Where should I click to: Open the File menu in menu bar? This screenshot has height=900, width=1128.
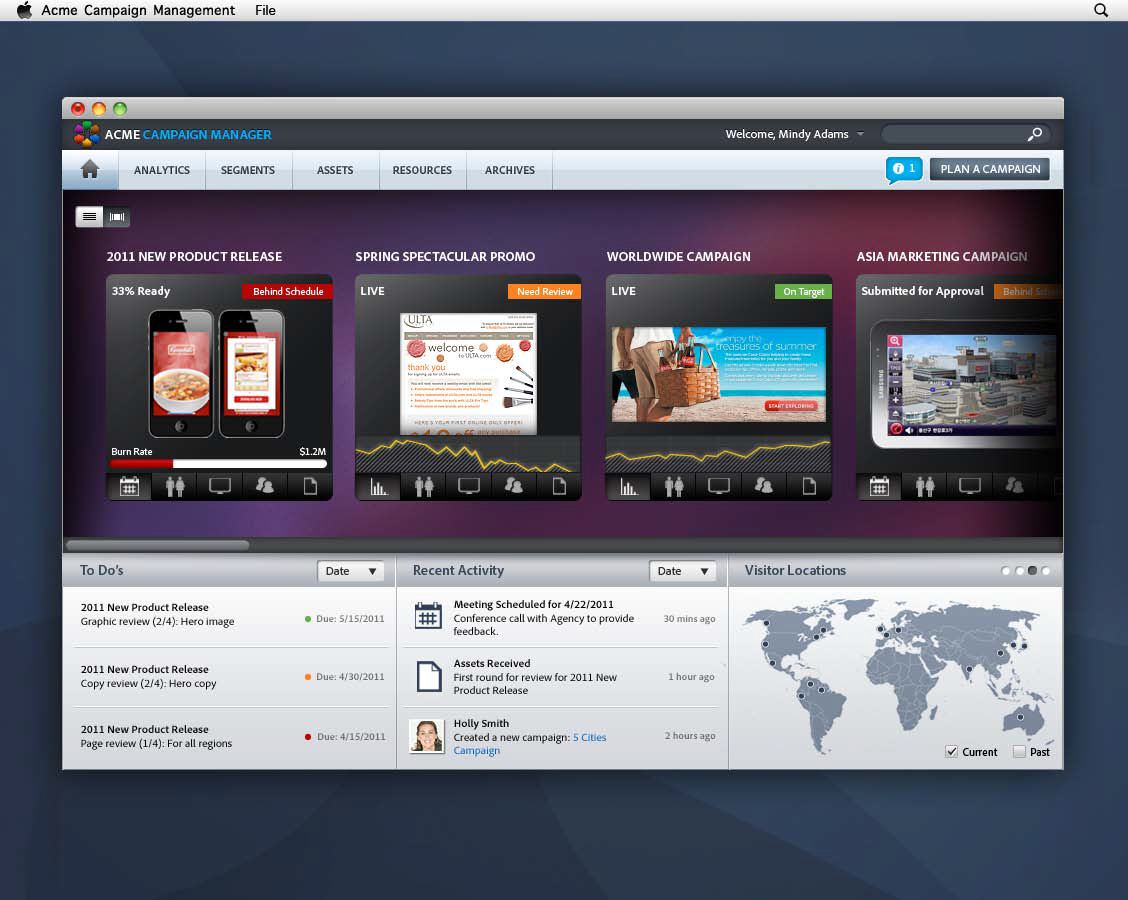click(265, 10)
